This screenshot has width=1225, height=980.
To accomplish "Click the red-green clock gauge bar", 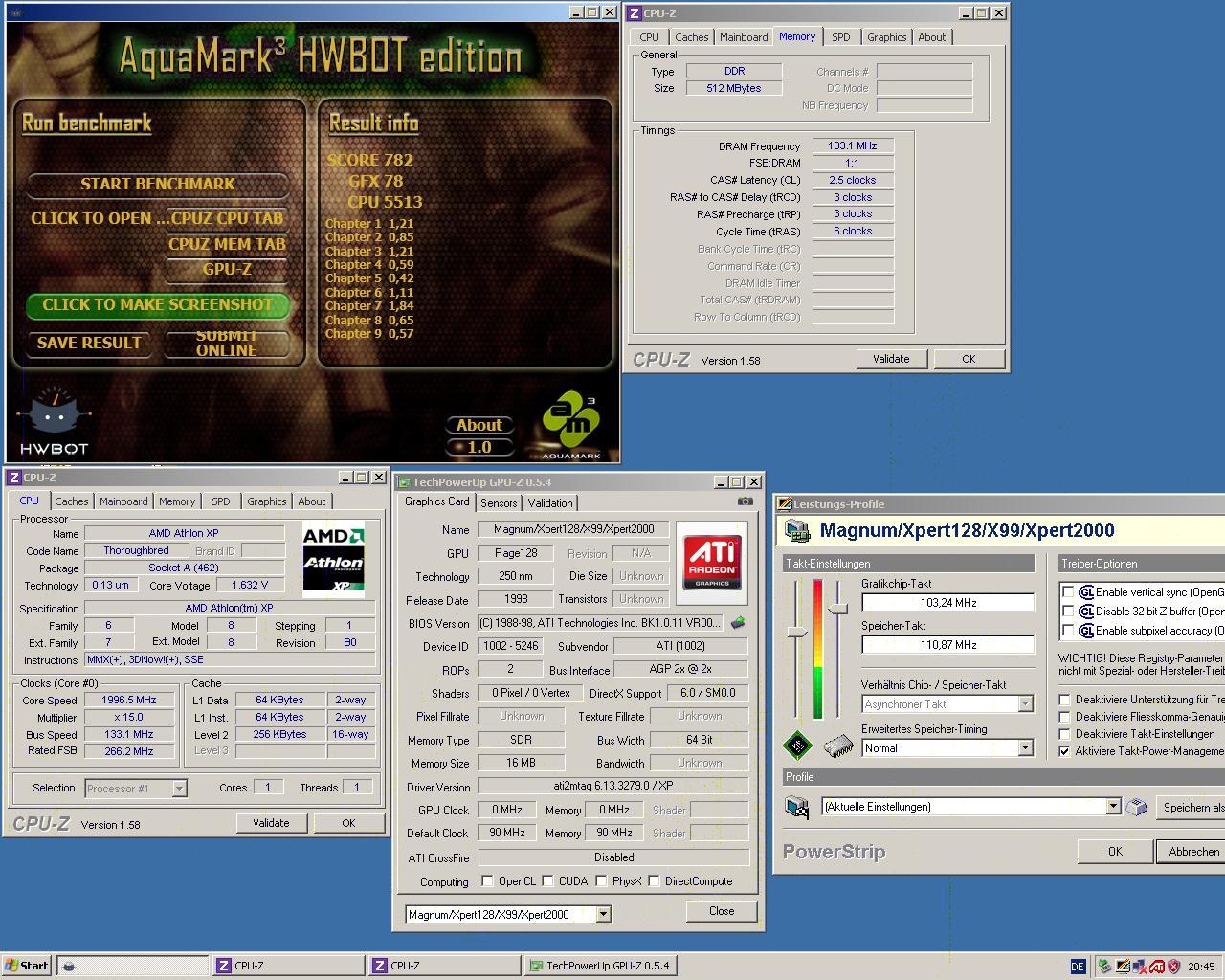I will 817,649.
